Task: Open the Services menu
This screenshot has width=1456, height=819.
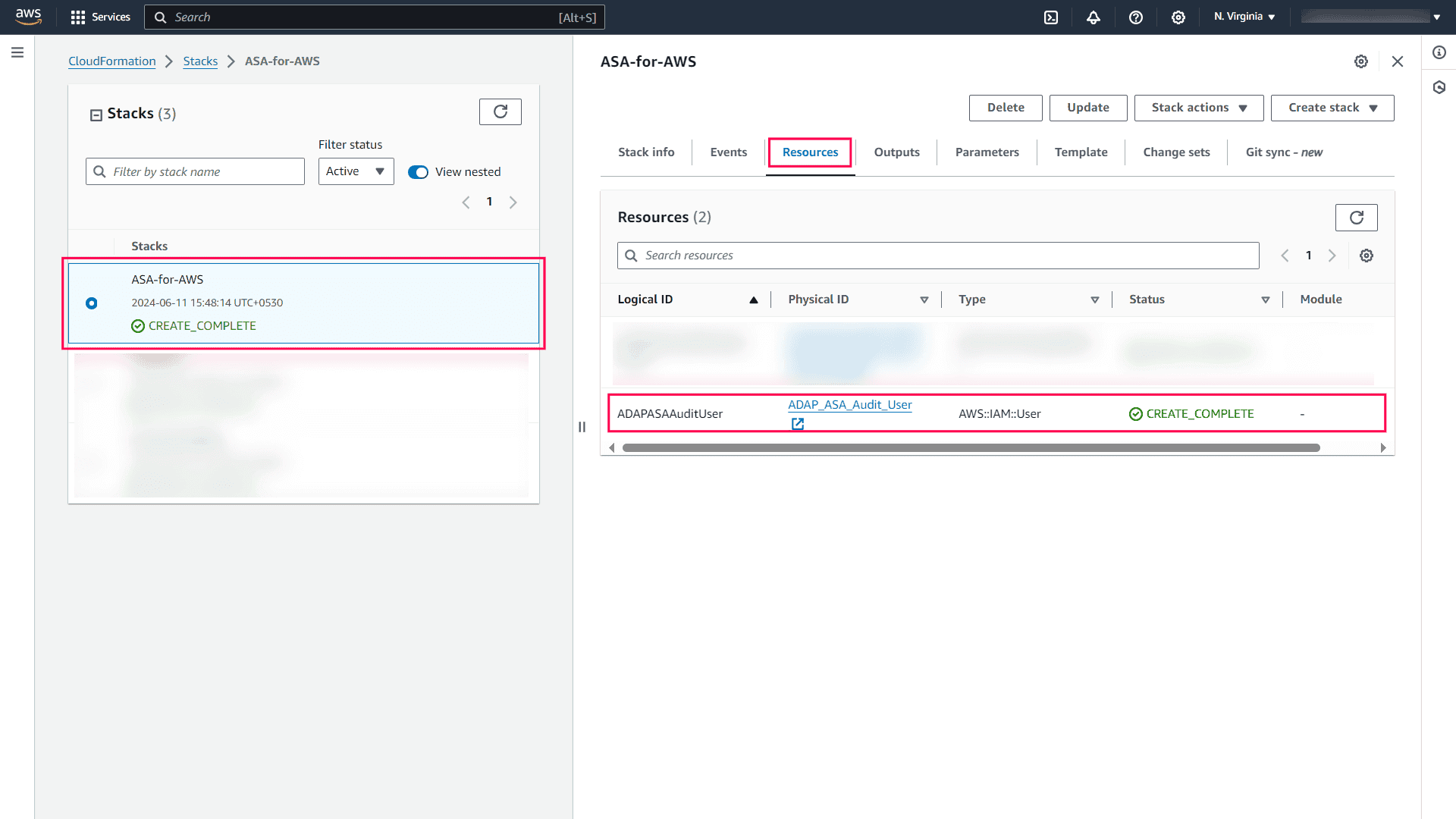Action: click(x=100, y=17)
